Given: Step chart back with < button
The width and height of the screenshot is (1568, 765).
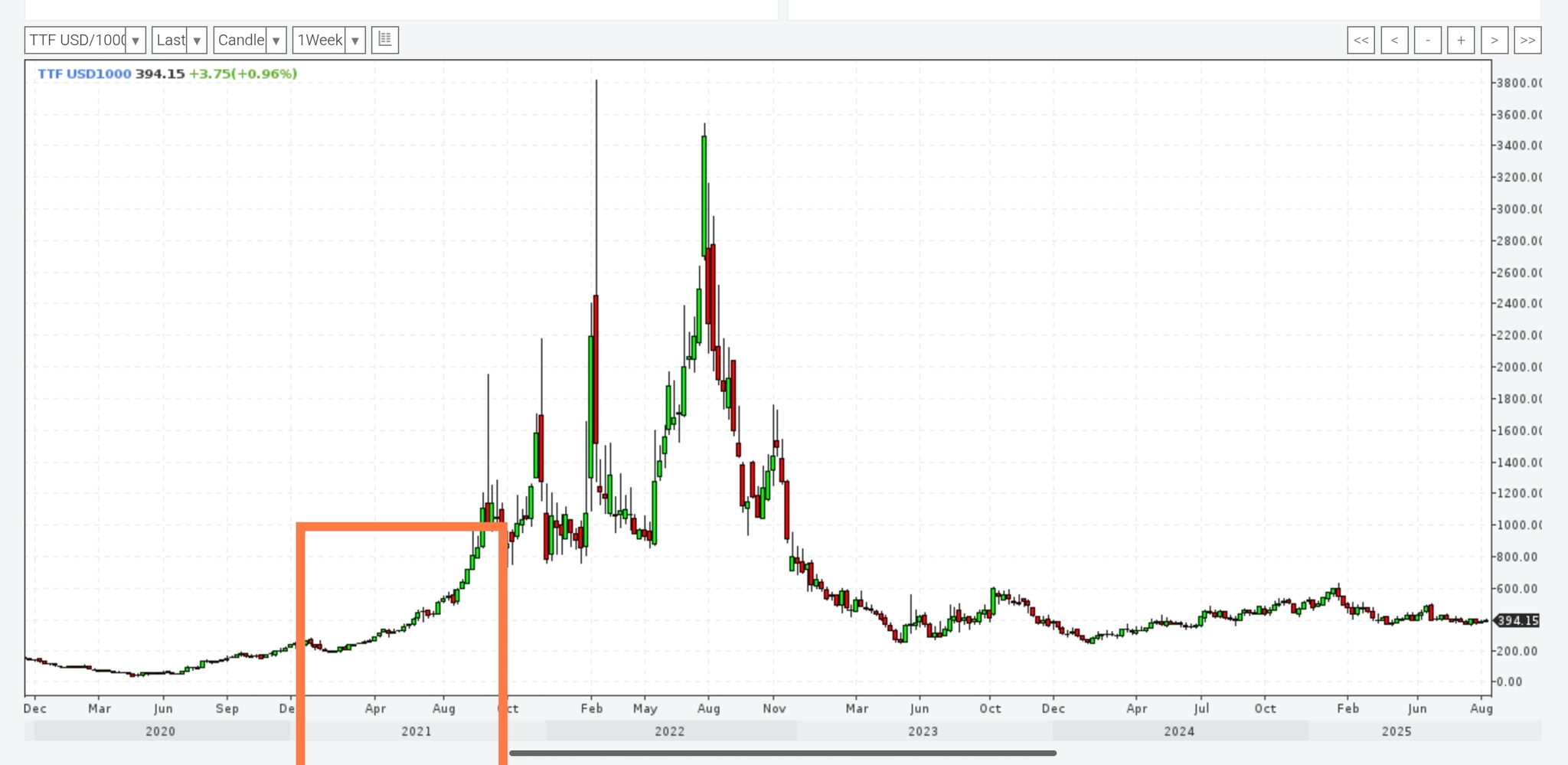Looking at the screenshot, I should (x=1394, y=41).
